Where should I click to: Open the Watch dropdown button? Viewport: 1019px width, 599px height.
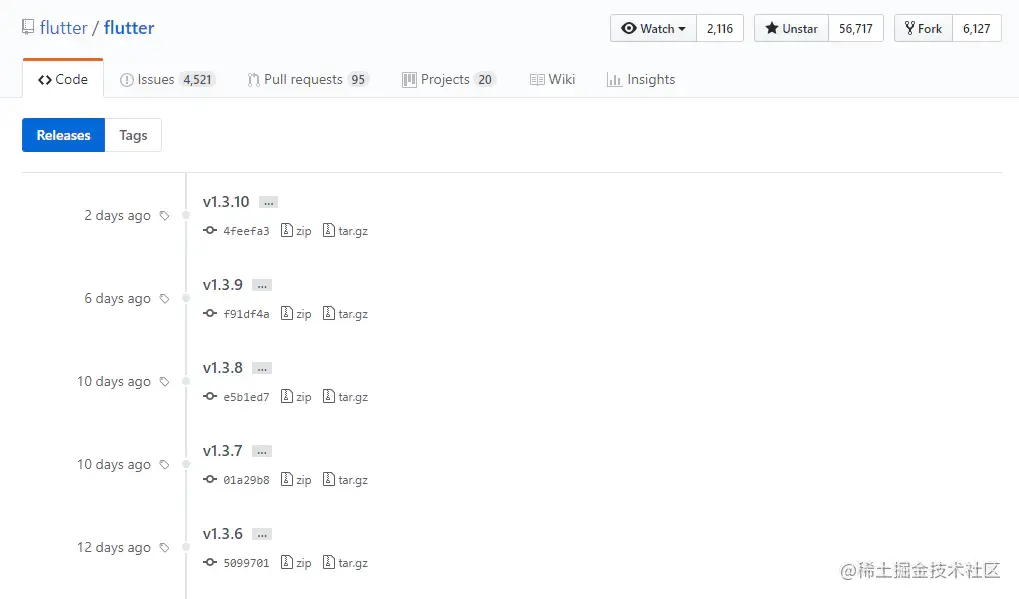(x=653, y=29)
